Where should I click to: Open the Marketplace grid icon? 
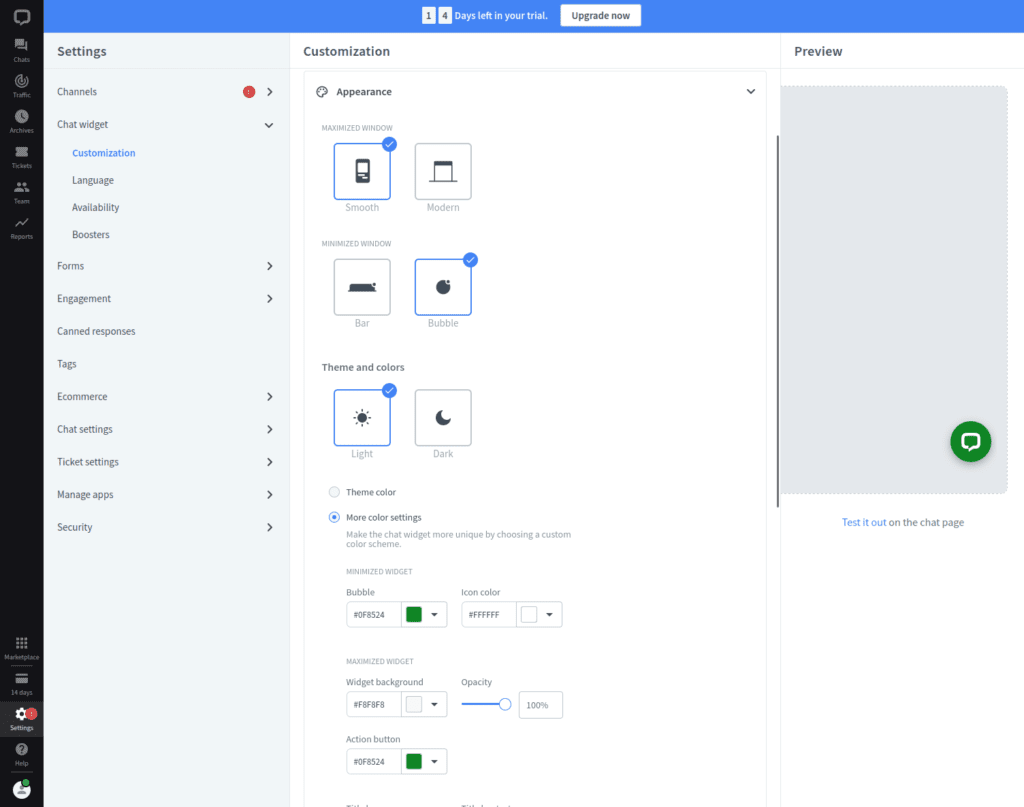coord(21,647)
